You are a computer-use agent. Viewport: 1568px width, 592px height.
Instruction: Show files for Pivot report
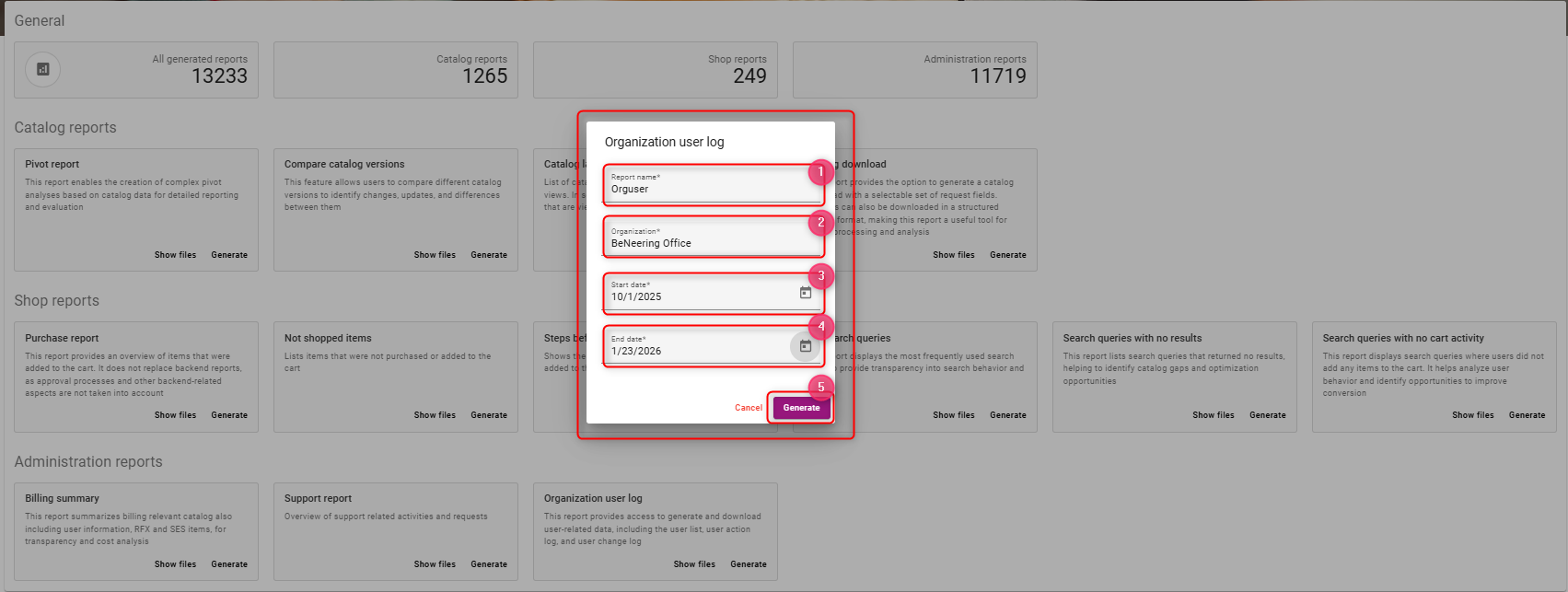click(x=175, y=255)
